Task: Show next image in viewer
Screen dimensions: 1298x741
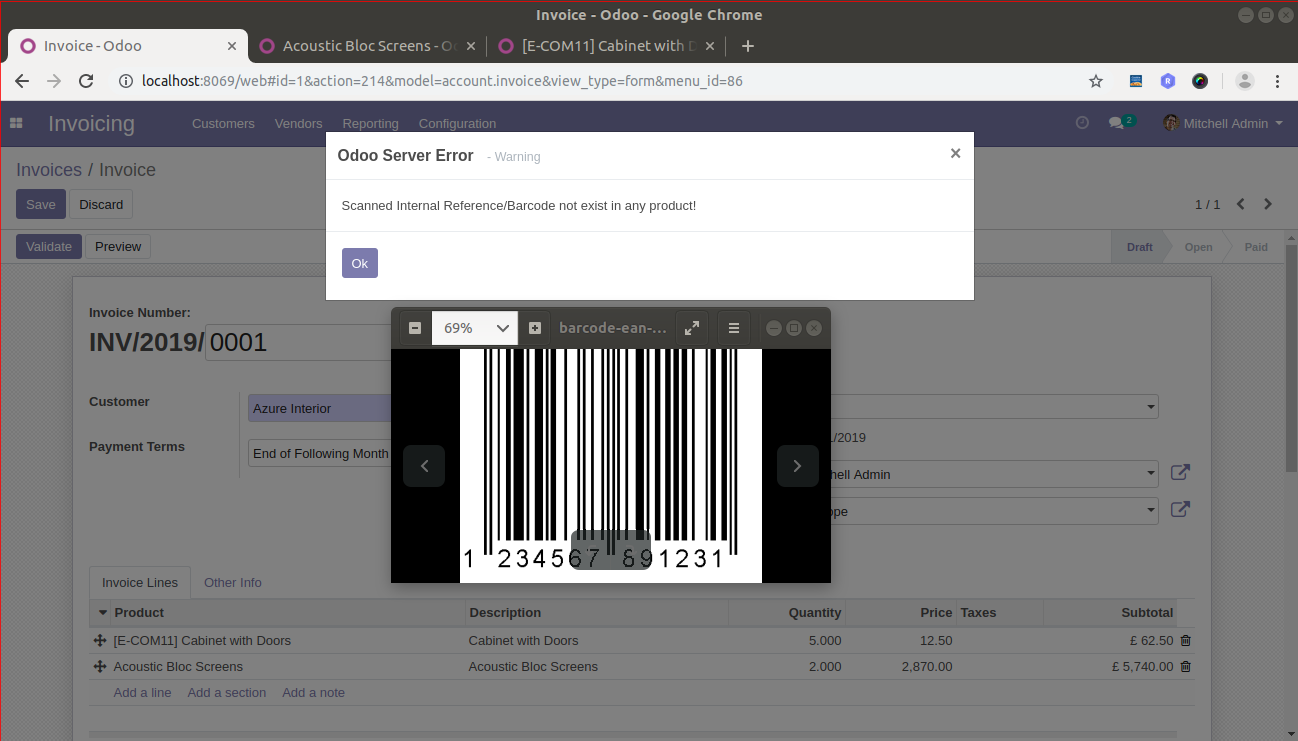Action: (x=798, y=466)
